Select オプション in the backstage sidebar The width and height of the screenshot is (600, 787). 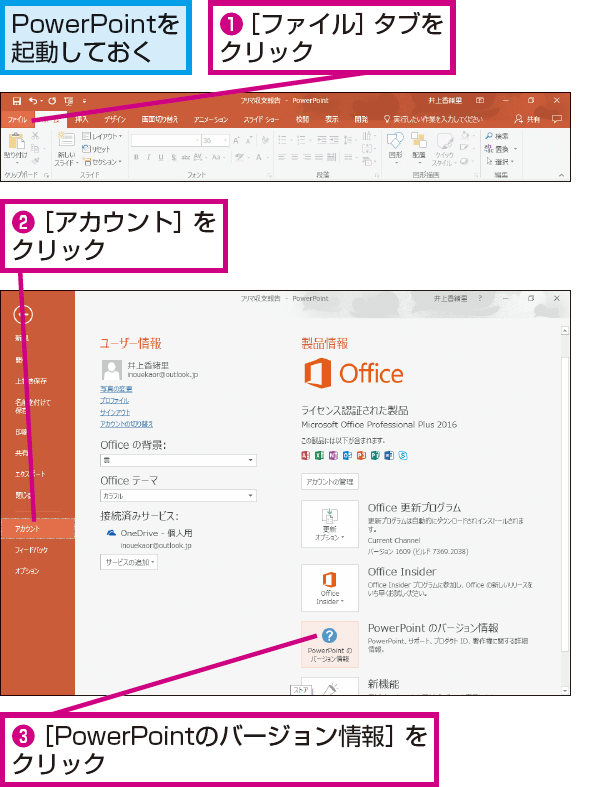click(x=27, y=571)
